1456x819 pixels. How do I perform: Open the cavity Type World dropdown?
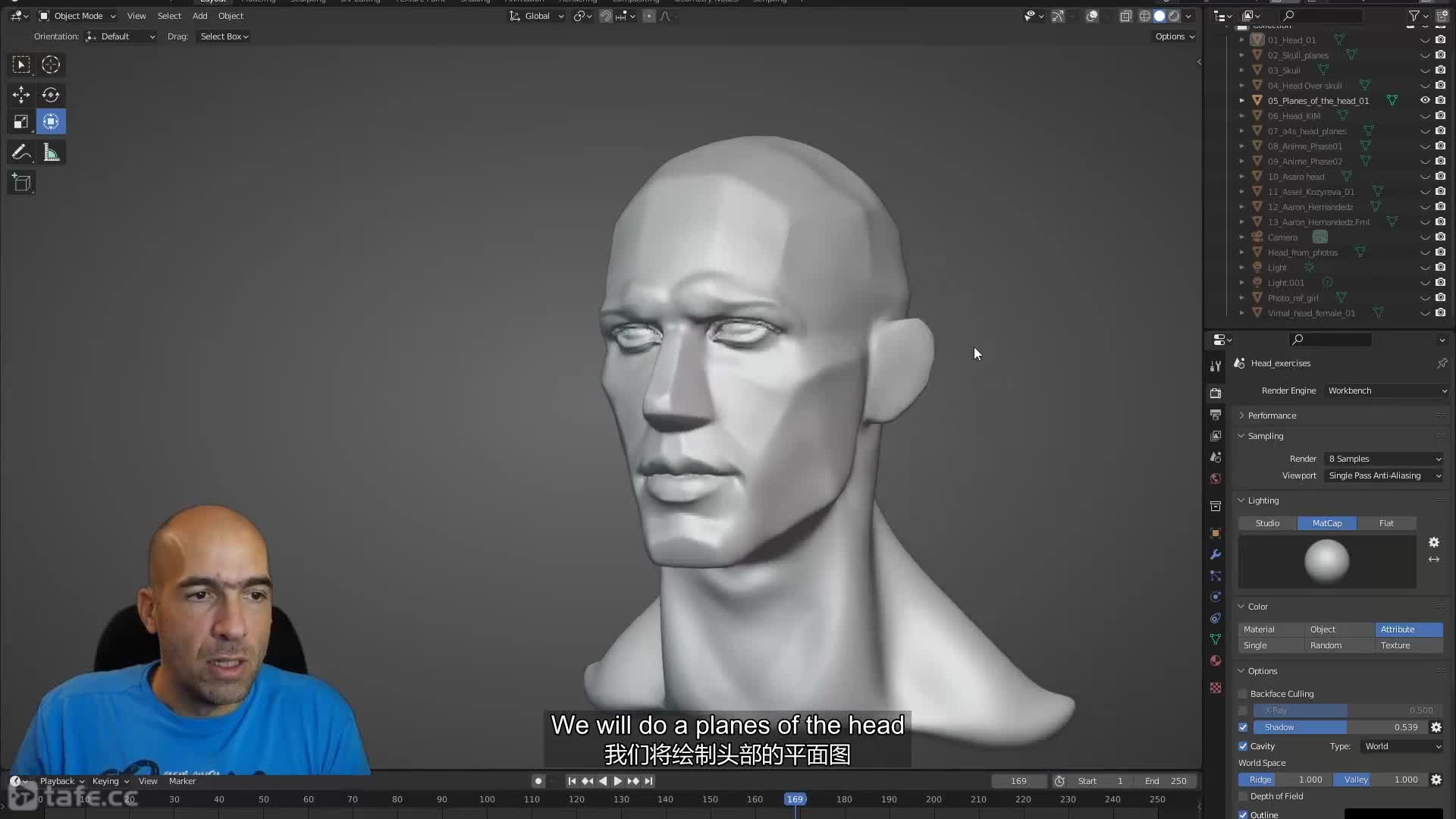(1402, 746)
